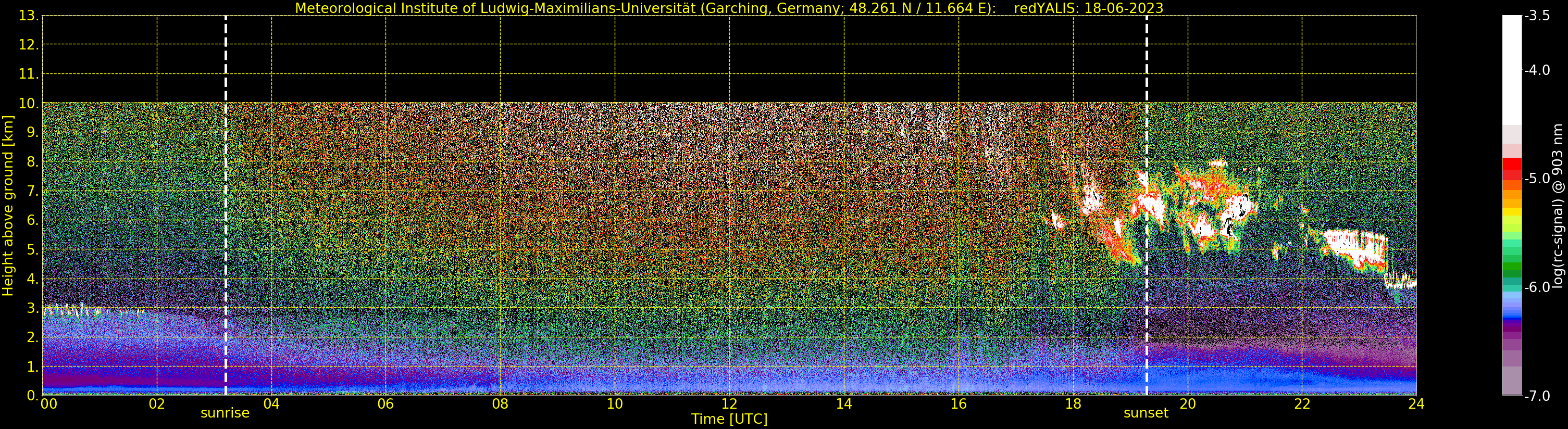Click the height axis tick label '6.'
Viewport: 1568px width, 429px height.
click(33, 220)
